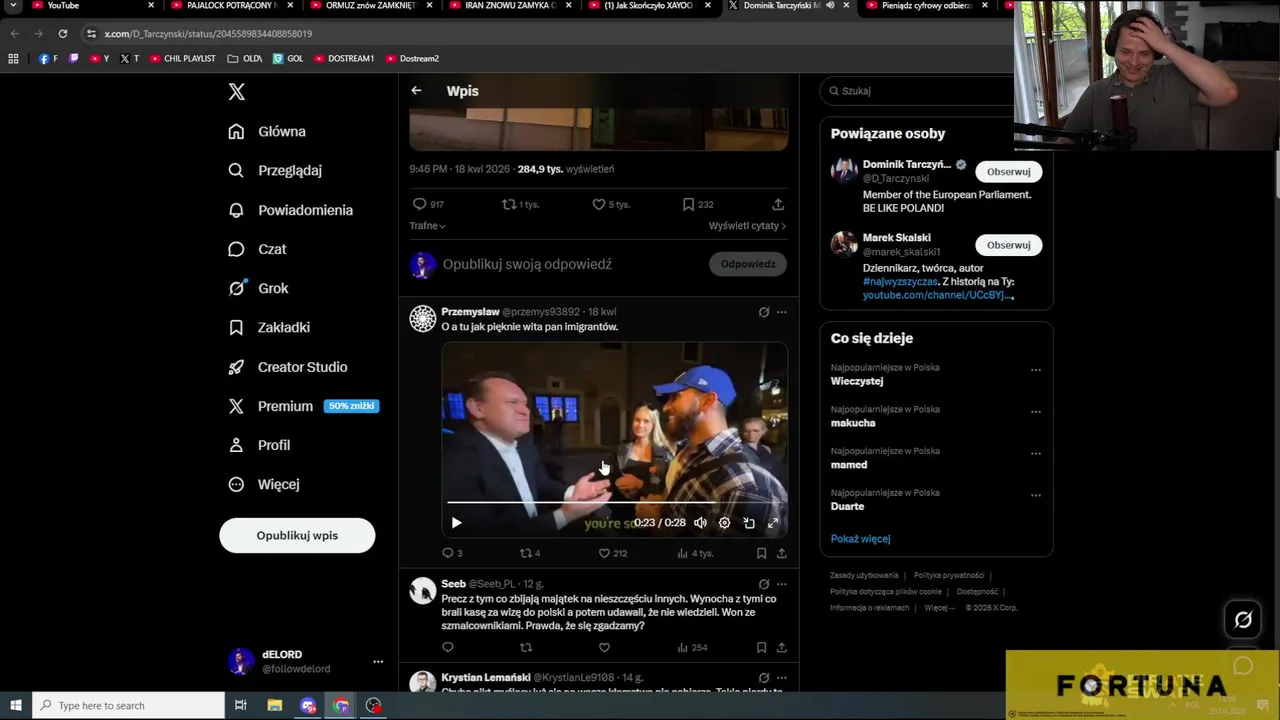Open Grok icon on Przemysław's reply

pos(764,312)
